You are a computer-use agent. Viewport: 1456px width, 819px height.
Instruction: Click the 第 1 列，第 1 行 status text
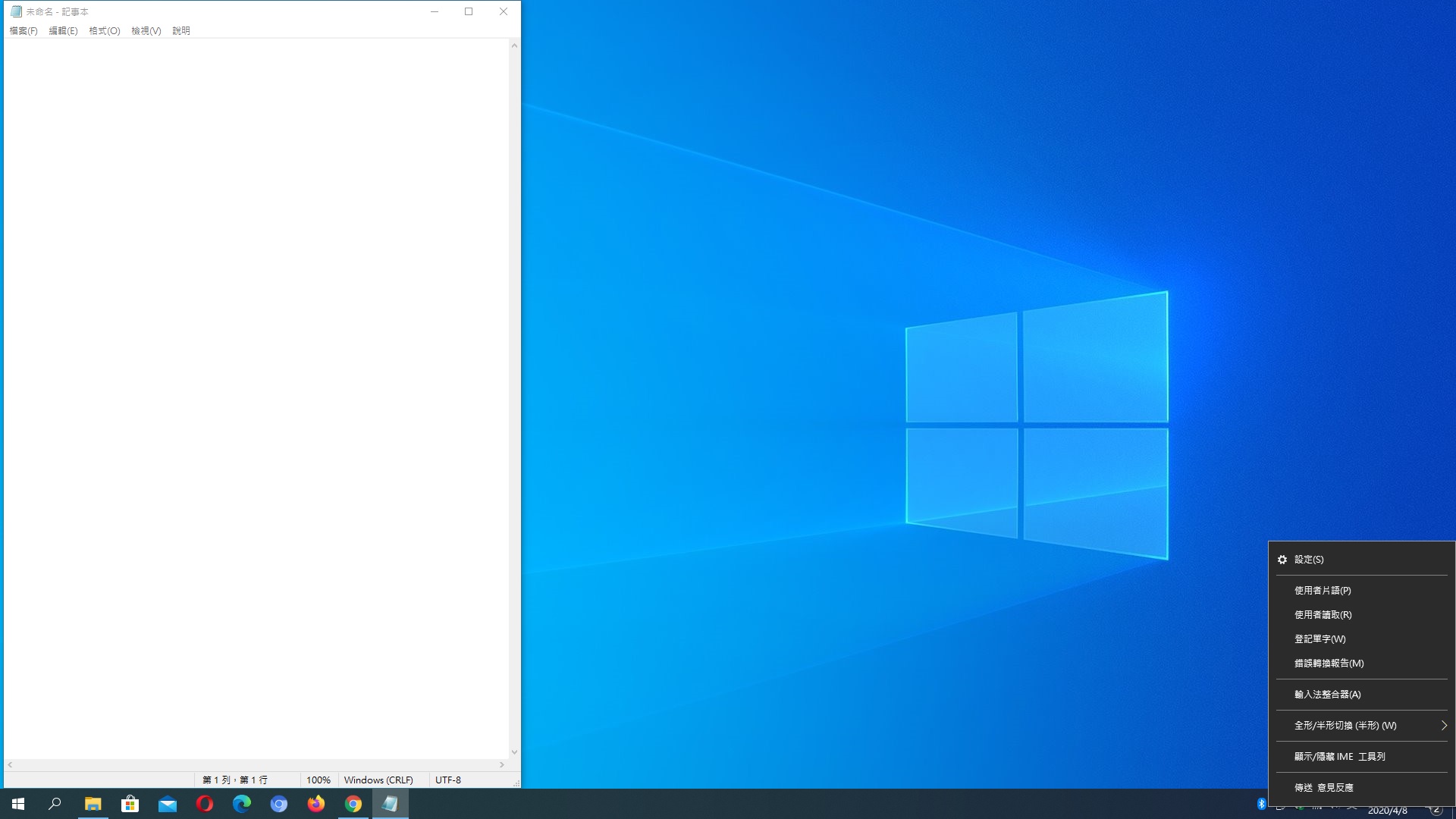click(x=234, y=780)
